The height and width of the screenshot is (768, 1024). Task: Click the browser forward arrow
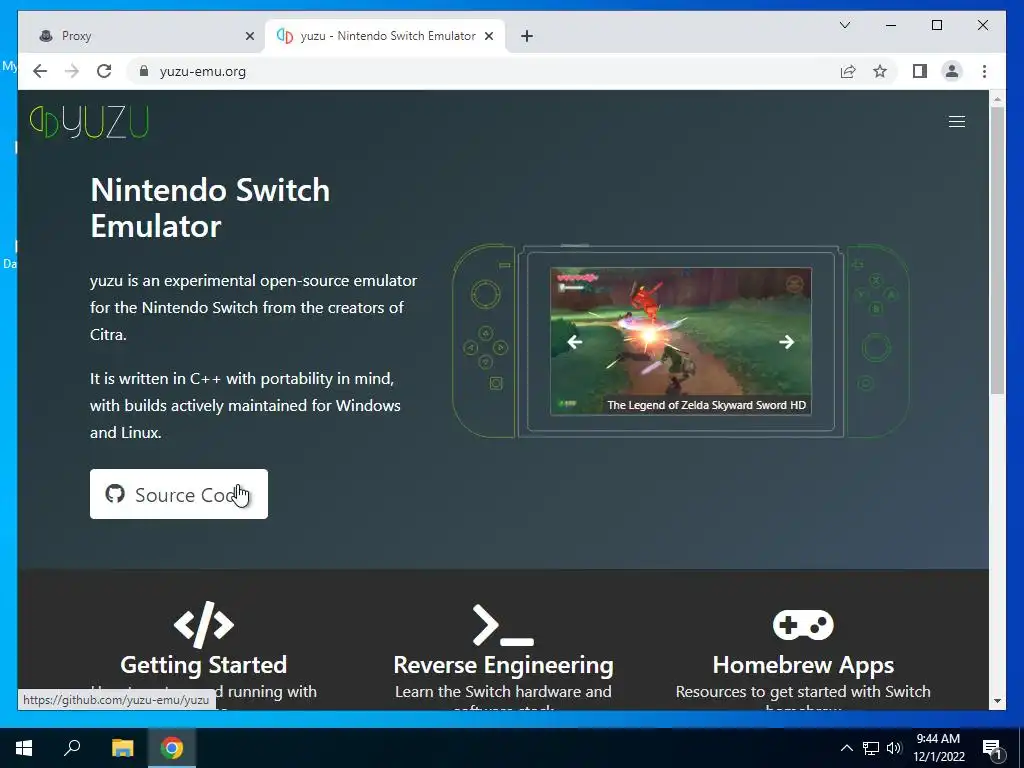pyautogui.click(x=72, y=71)
